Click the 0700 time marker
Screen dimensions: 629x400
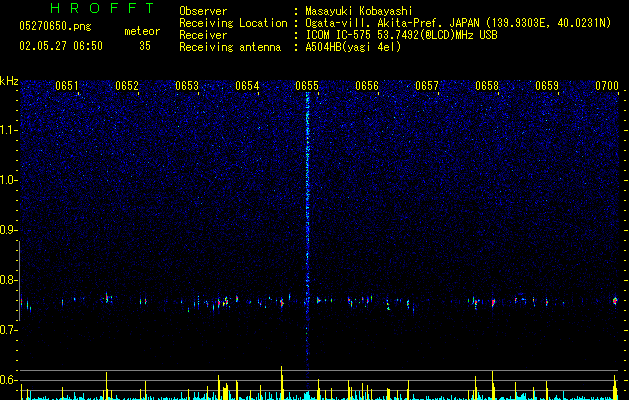(607, 86)
